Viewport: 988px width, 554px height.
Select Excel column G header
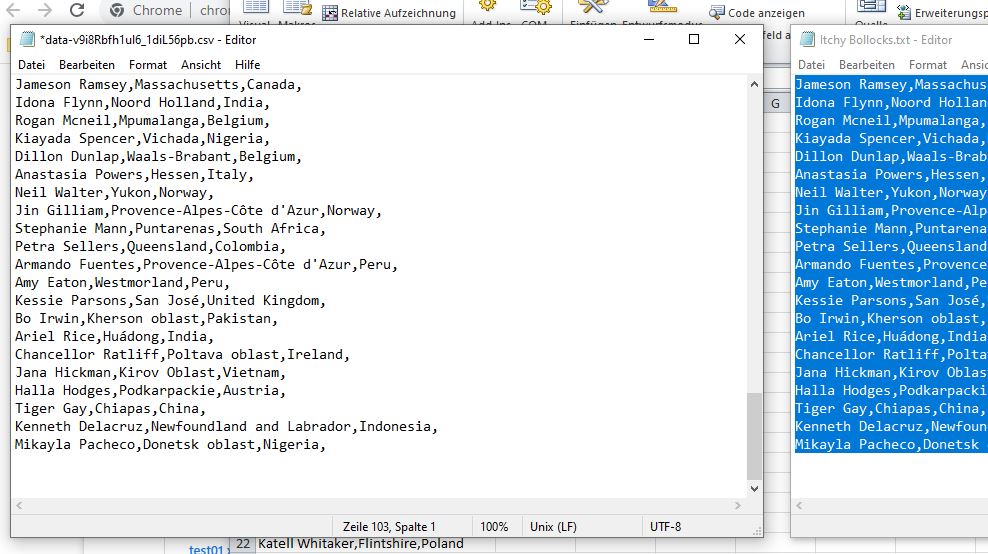pos(776,104)
